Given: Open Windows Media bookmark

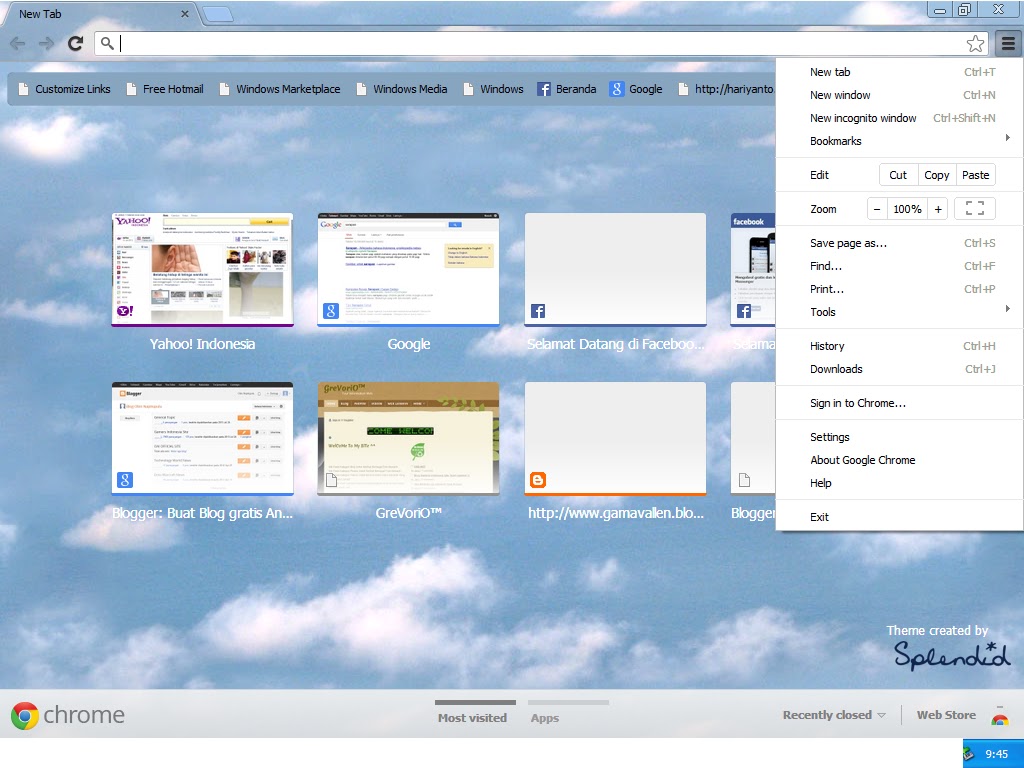Looking at the screenshot, I should pos(402,89).
